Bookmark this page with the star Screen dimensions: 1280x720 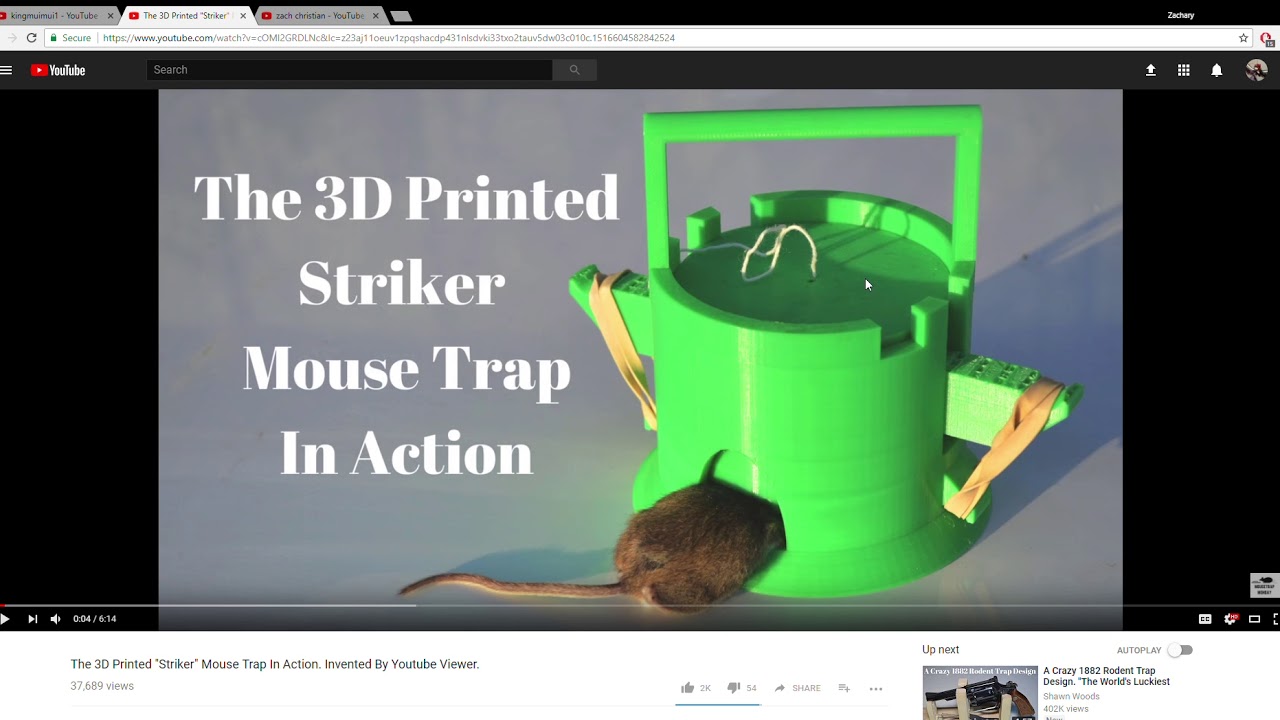pyautogui.click(x=1243, y=38)
